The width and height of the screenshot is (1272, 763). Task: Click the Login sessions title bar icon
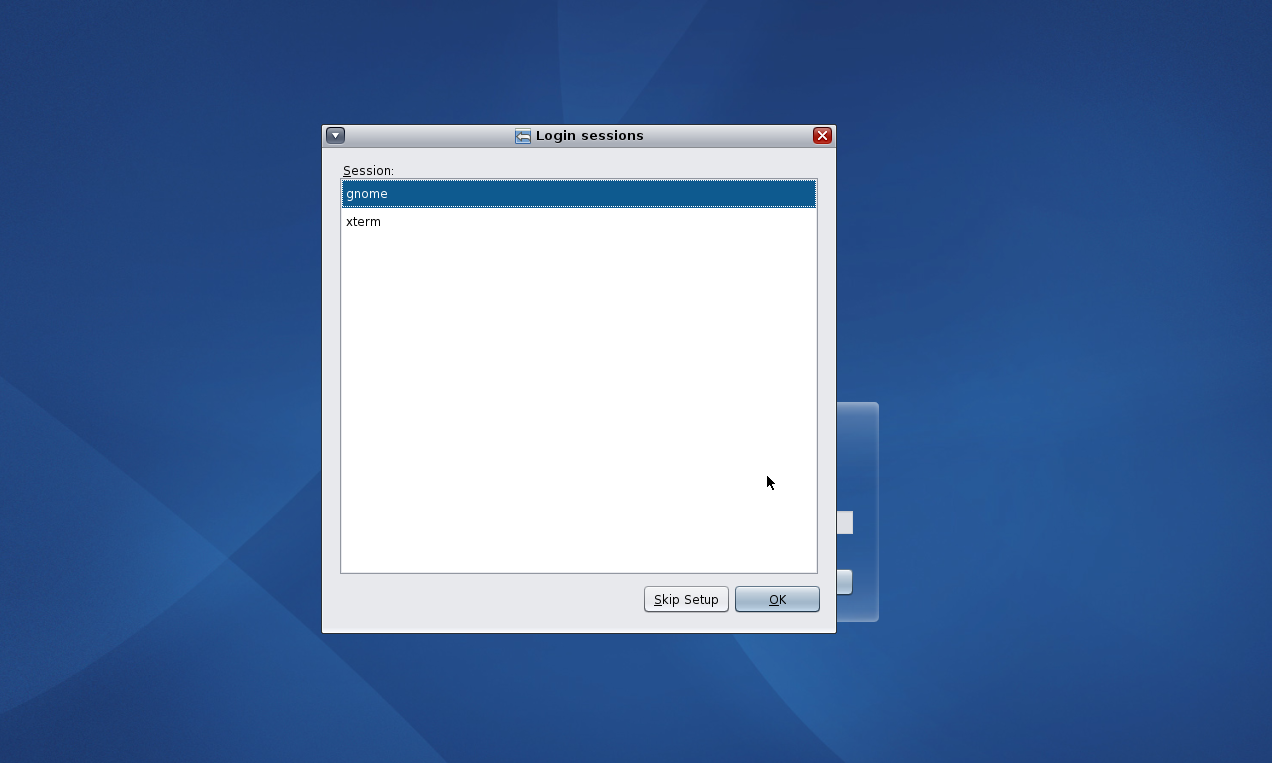522,135
